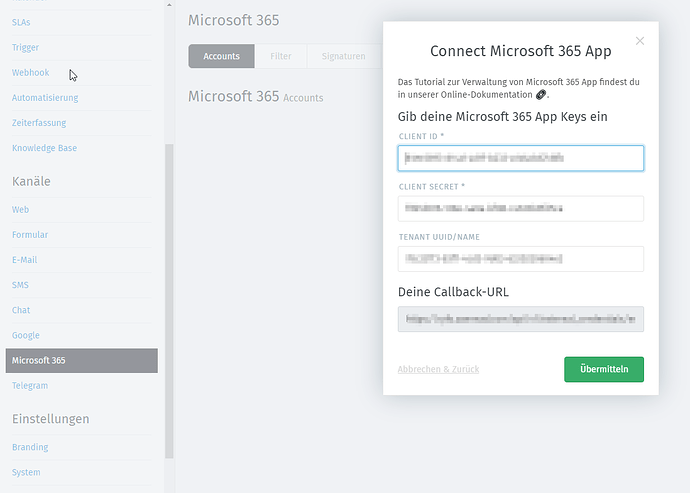Open the Formular channel
This screenshot has height=493, width=690.
click(30, 235)
